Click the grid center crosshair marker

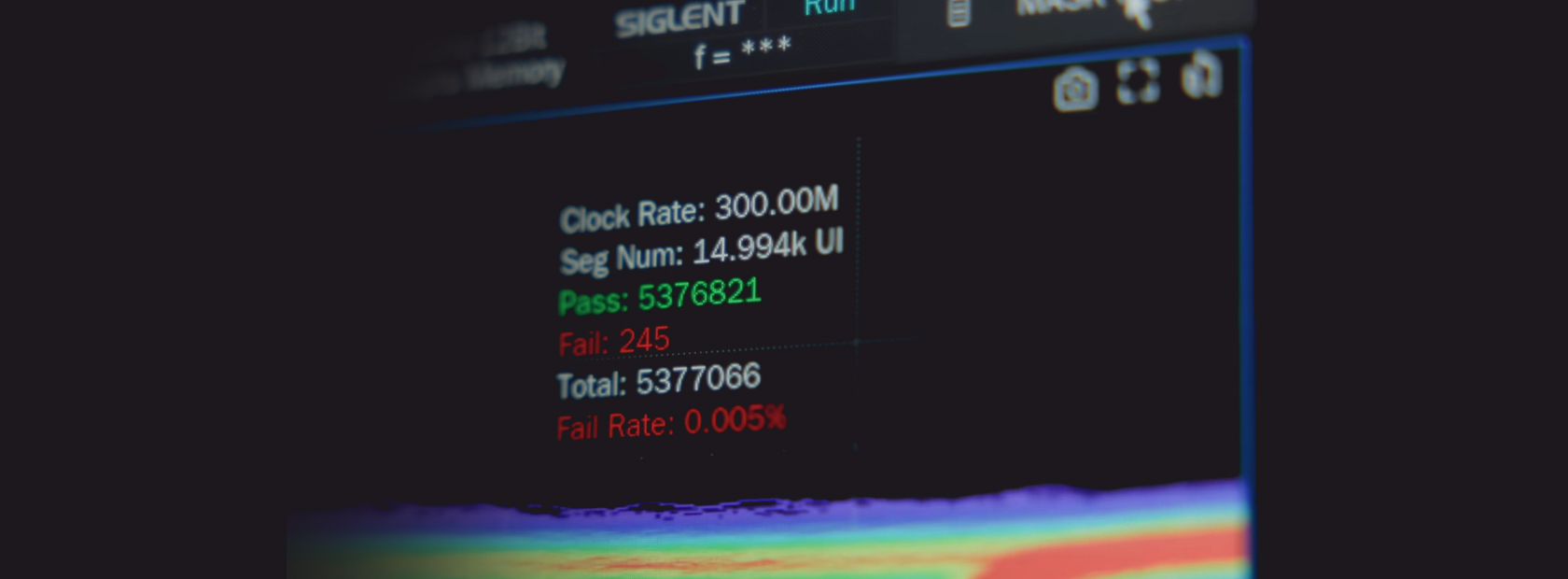(857, 342)
